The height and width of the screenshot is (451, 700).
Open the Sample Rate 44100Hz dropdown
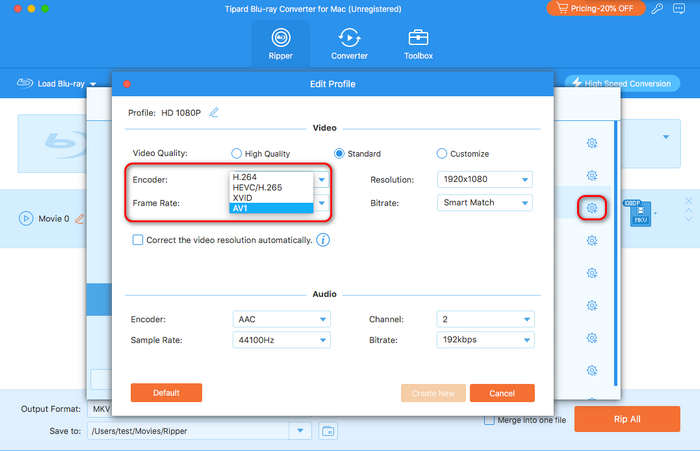281,340
